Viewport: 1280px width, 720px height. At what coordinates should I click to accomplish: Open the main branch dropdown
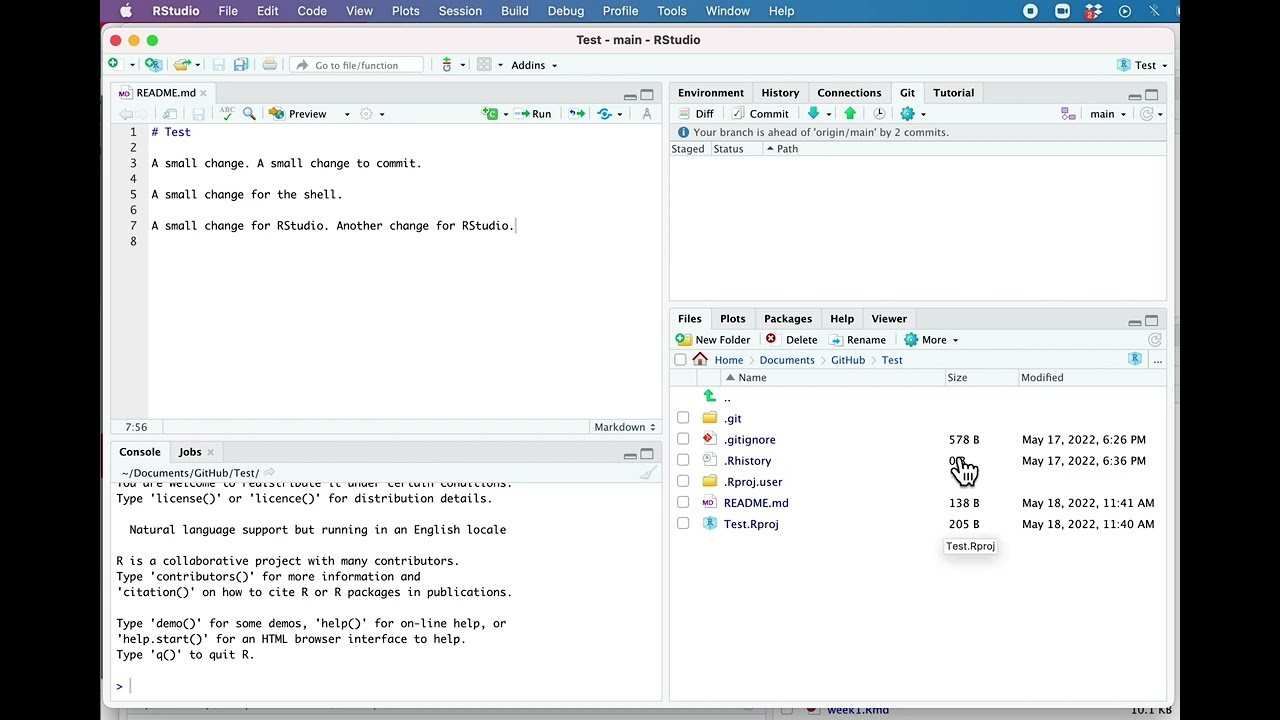pyautogui.click(x=1108, y=114)
